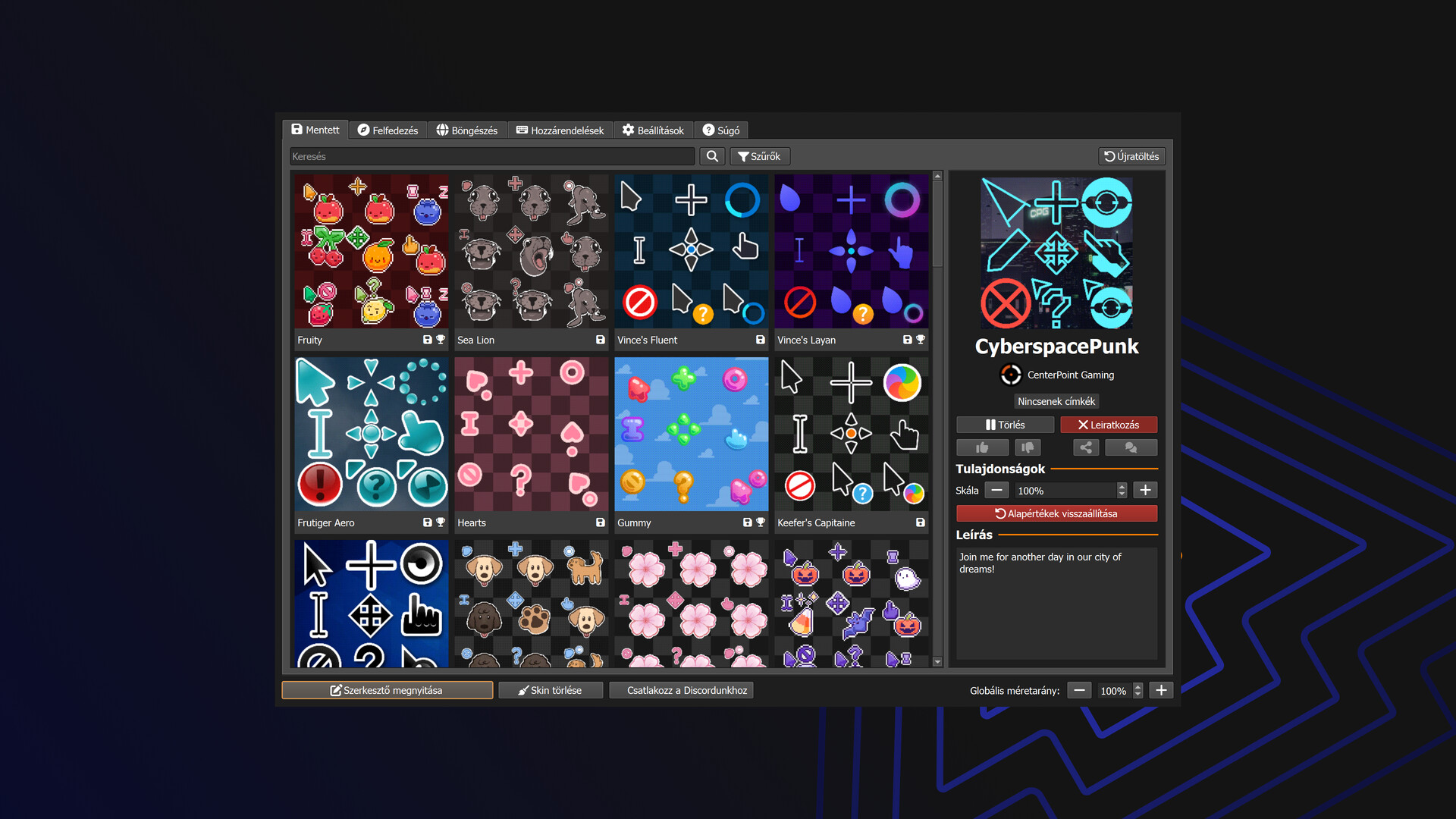Screen dimensions: 1456x819
Task: Increase Globális méretarány with plus button
Action: point(1161,690)
